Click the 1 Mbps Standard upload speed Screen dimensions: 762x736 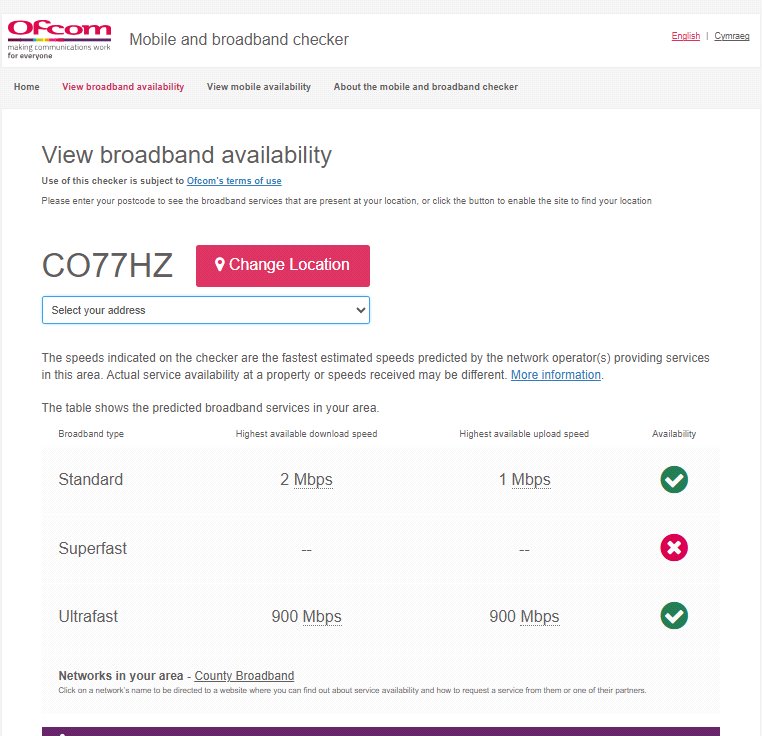[524, 479]
